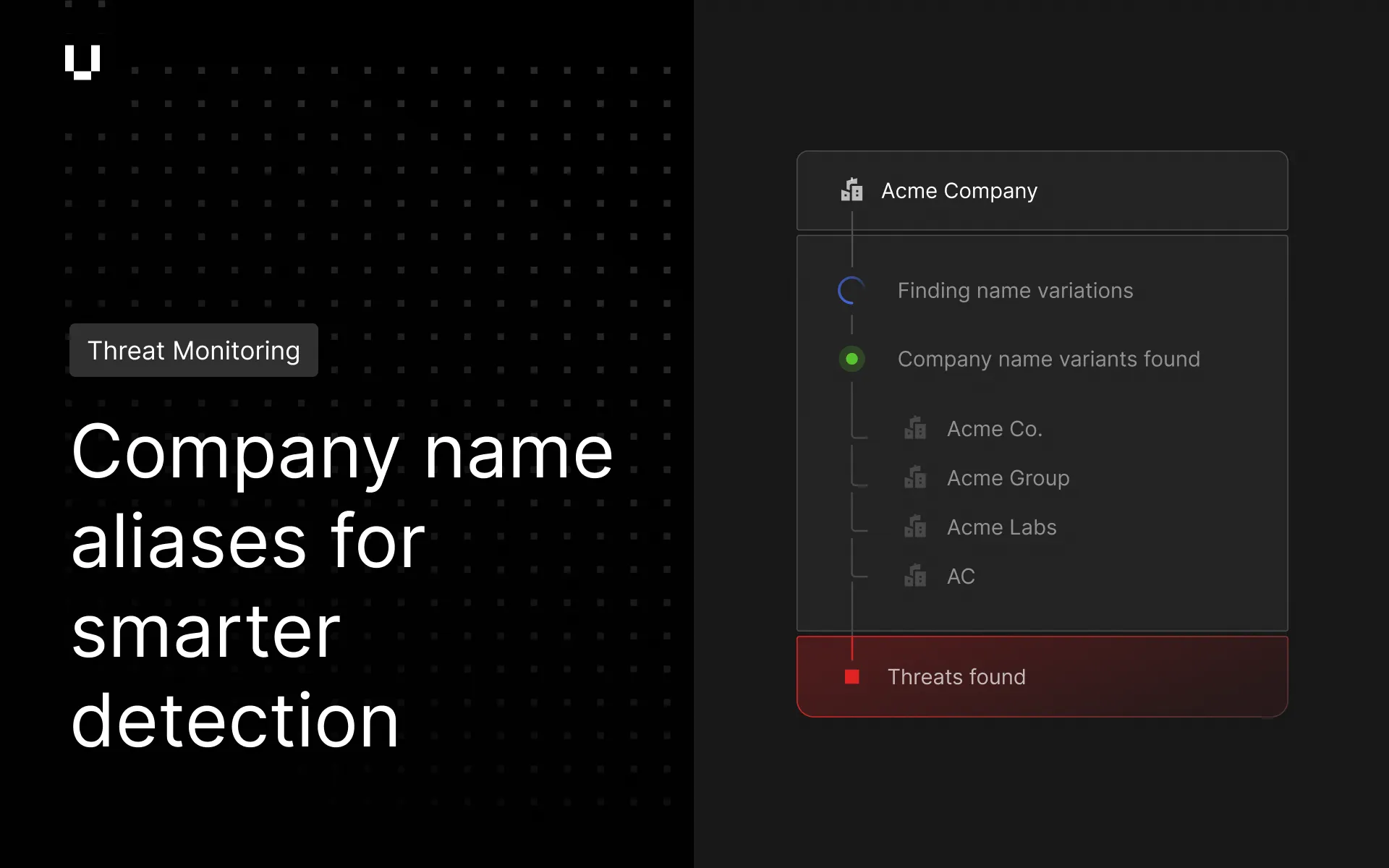Click the Acme Company title text
The height and width of the screenshot is (868, 1389).
coord(959,191)
